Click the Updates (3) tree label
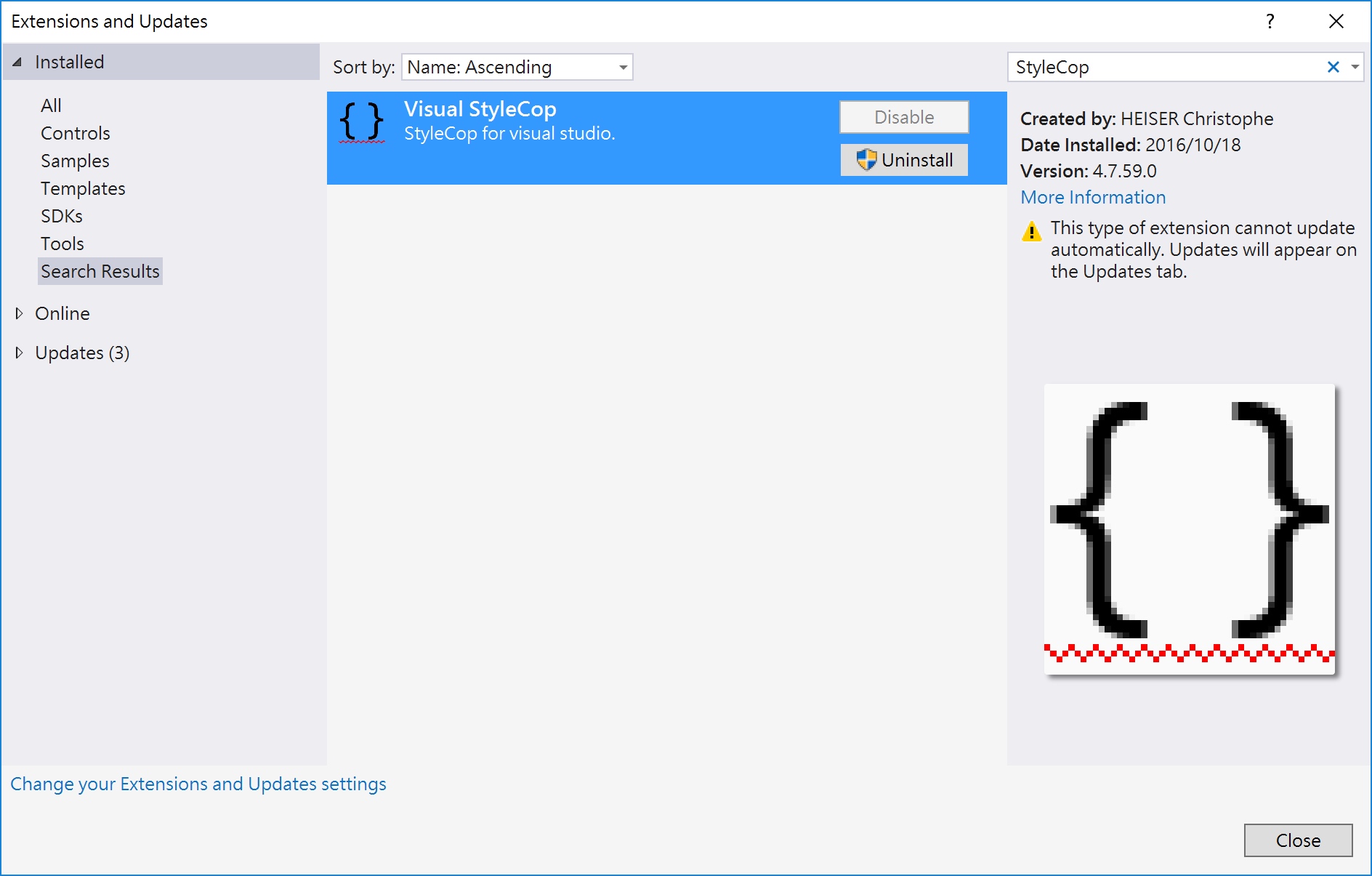The height and width of the screenshot is (876, 1372). pyautogui.click(x=82, y=353)
